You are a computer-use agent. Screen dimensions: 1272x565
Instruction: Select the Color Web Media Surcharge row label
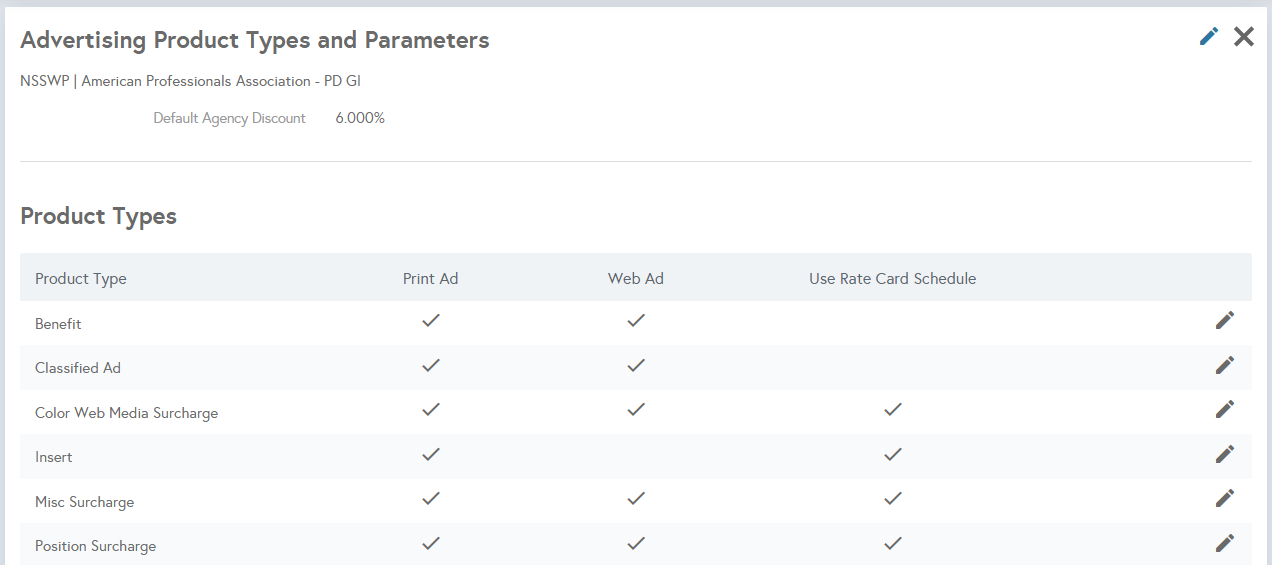(x=126, y=413)
